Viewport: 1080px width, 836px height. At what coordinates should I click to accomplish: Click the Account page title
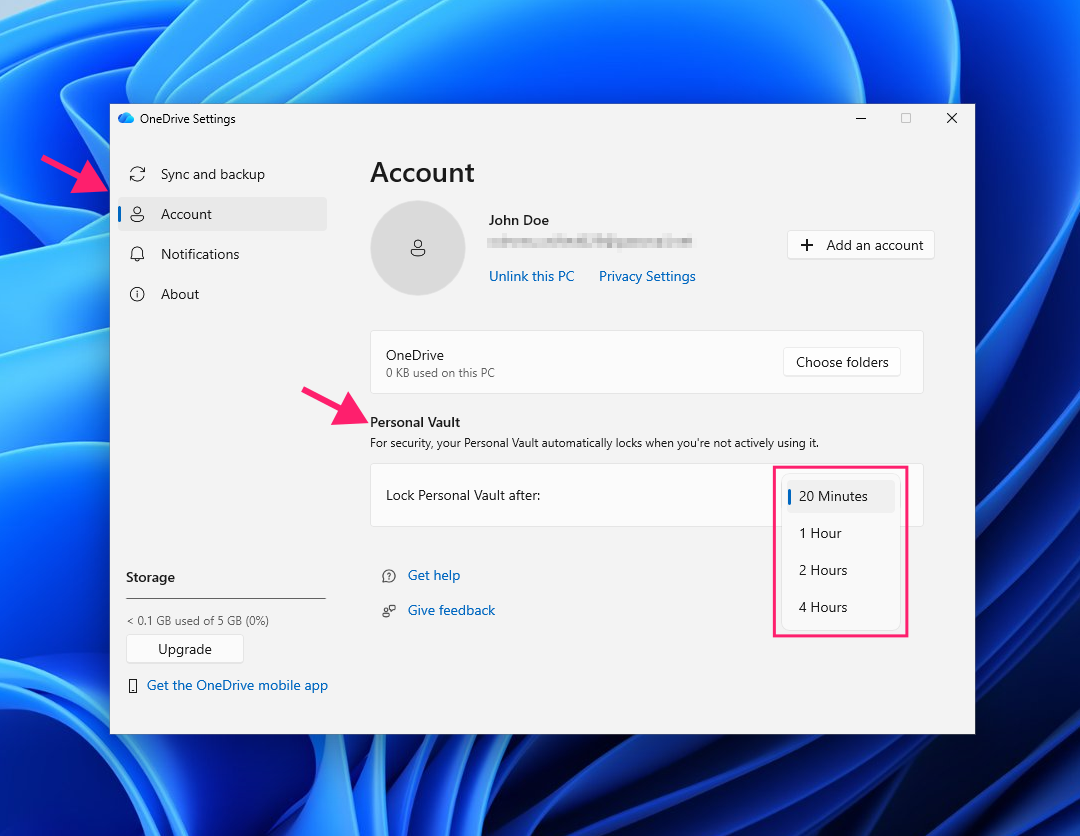[x=422, y=172]
